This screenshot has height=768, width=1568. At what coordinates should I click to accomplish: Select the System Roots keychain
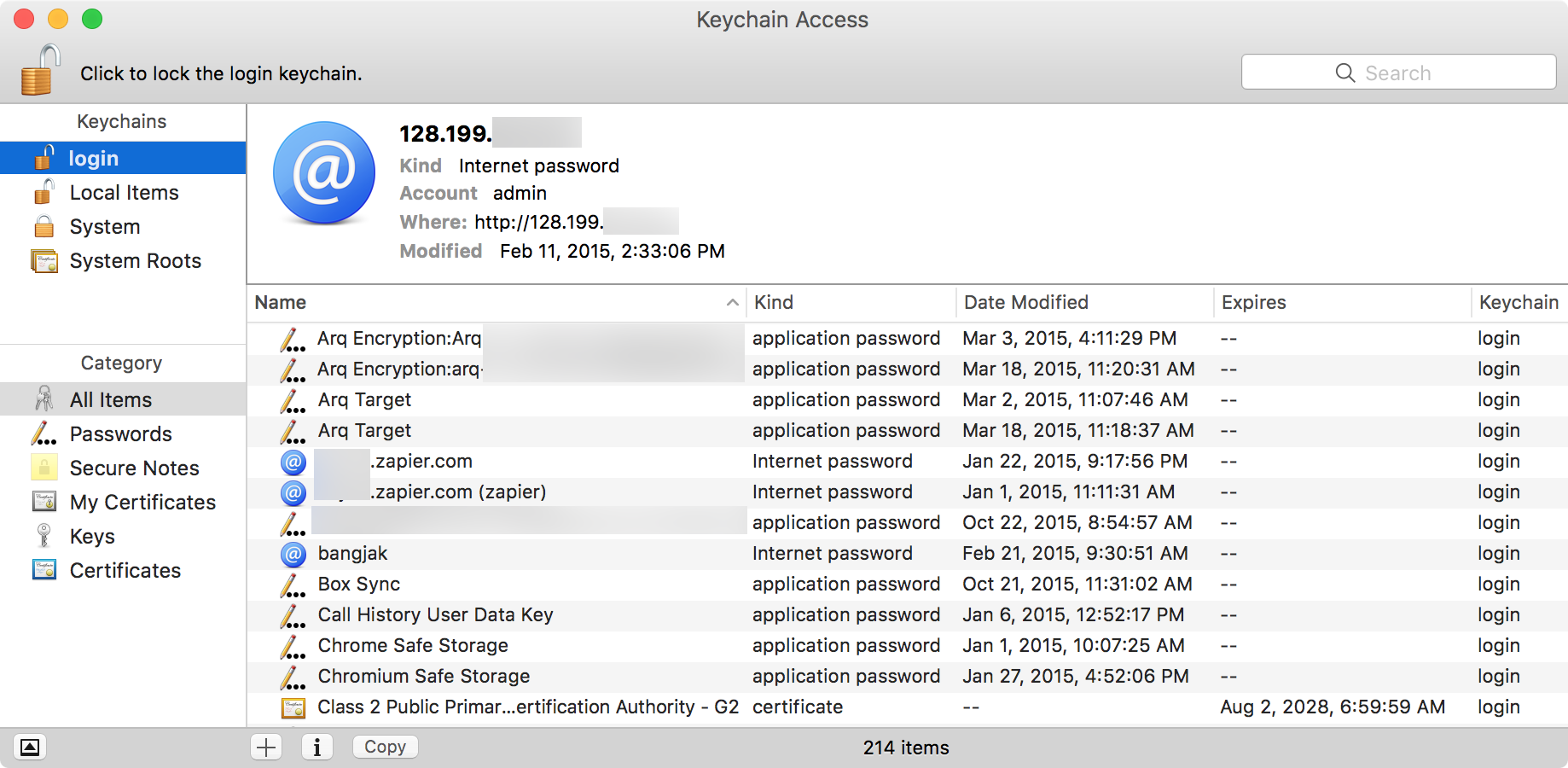tap(135, 261)
